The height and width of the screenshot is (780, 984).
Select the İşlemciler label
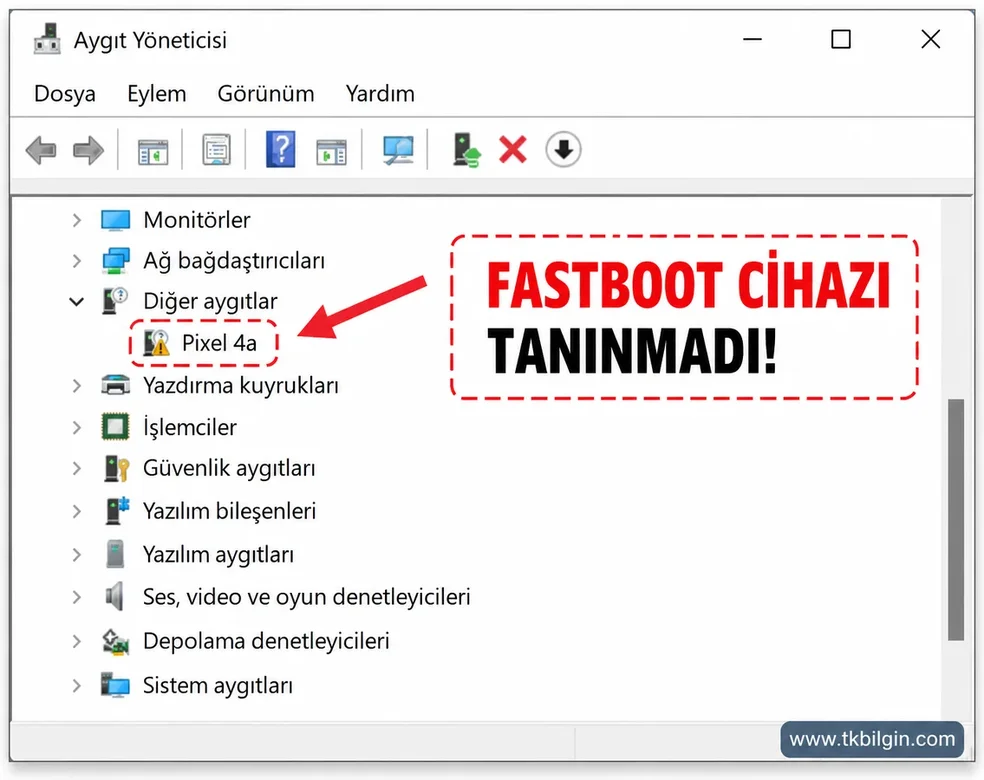(190, 427)
